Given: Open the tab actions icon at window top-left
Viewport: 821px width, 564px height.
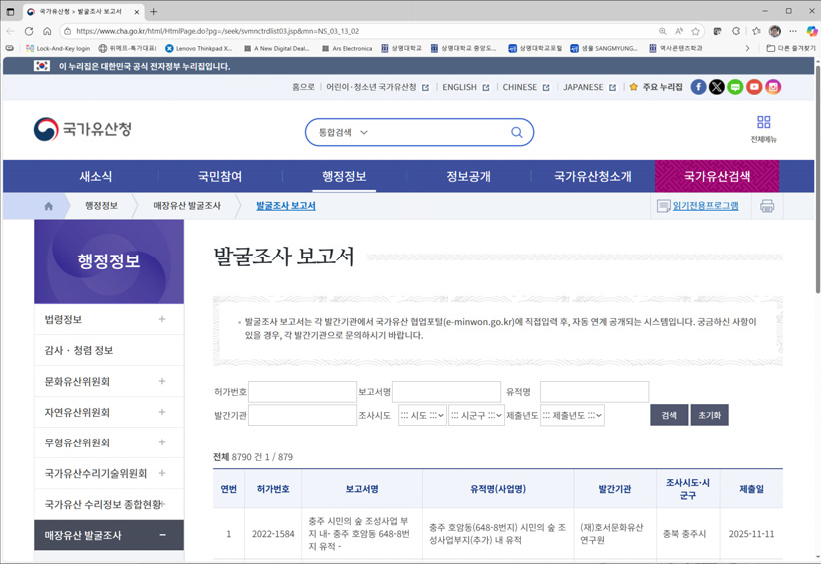Looking at the screenshot, I should 10,12.
